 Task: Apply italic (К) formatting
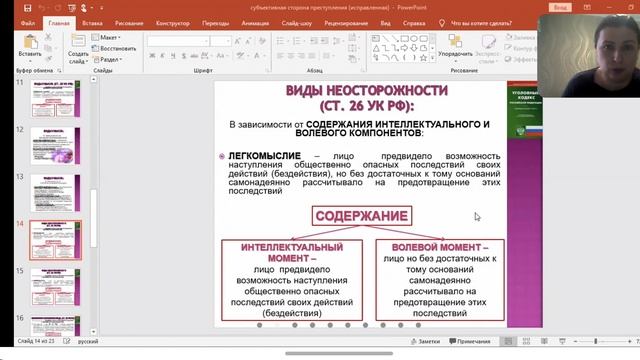click(x=162, y=56)
